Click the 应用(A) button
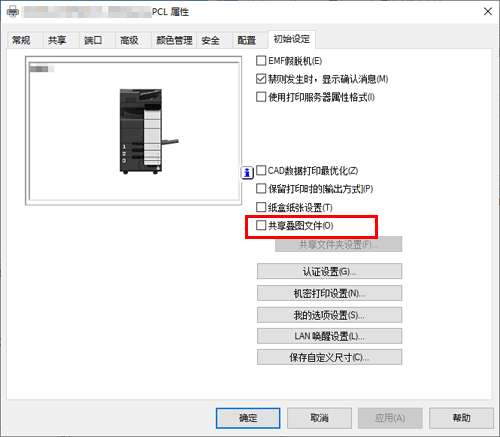 pos(390,418)
